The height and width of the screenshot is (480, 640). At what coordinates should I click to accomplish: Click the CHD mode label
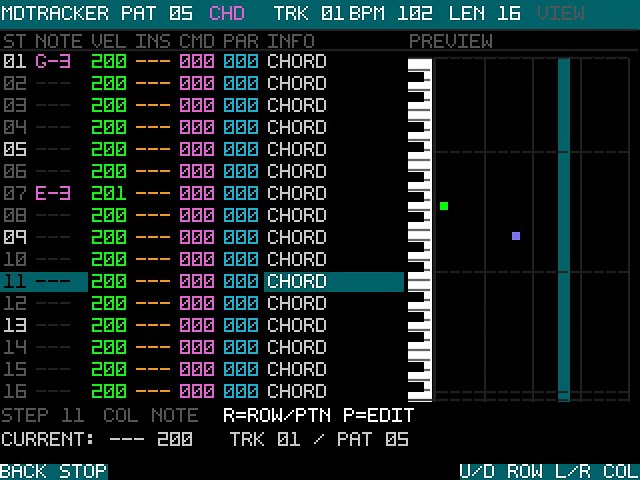(227, 13)
